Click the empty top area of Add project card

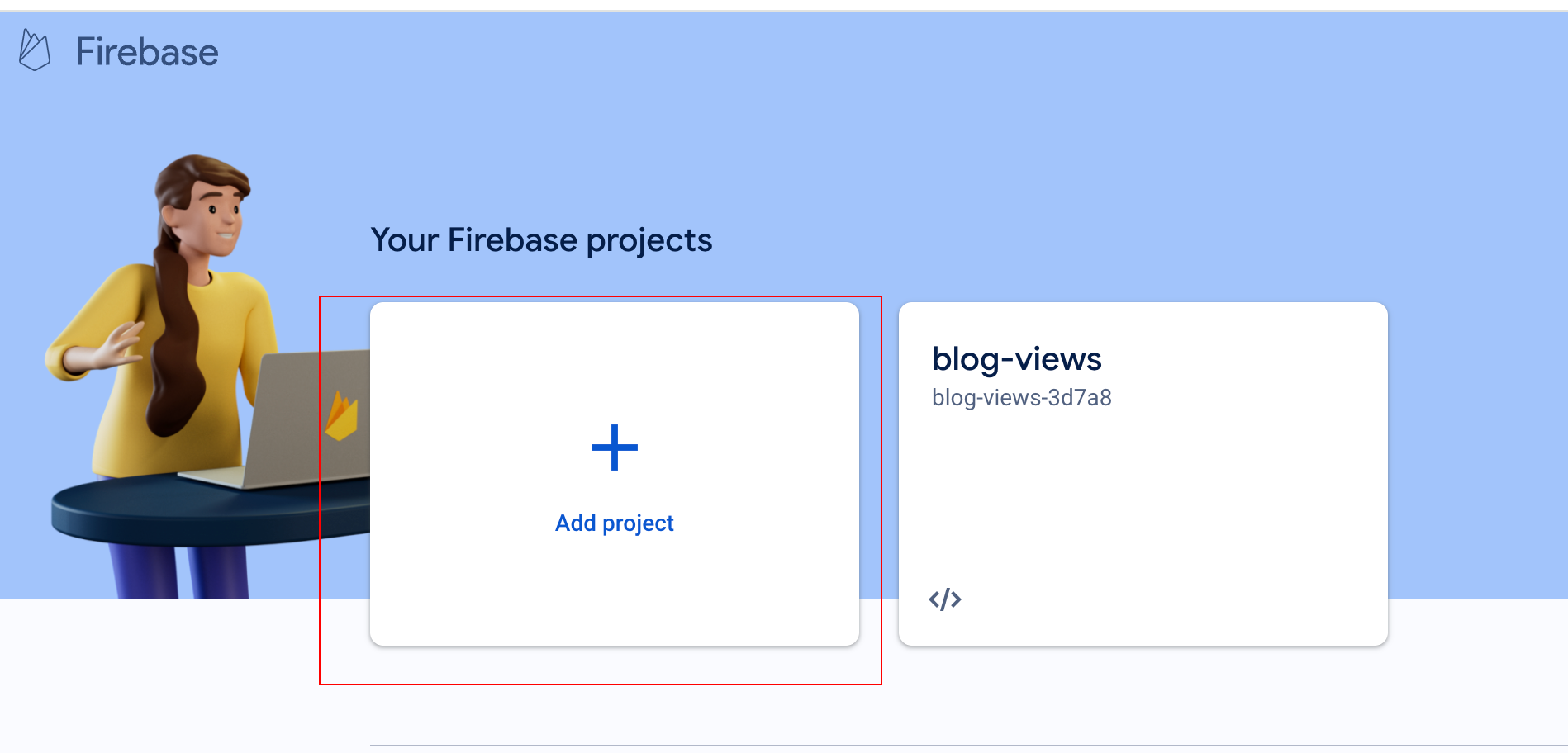point(615,355)
